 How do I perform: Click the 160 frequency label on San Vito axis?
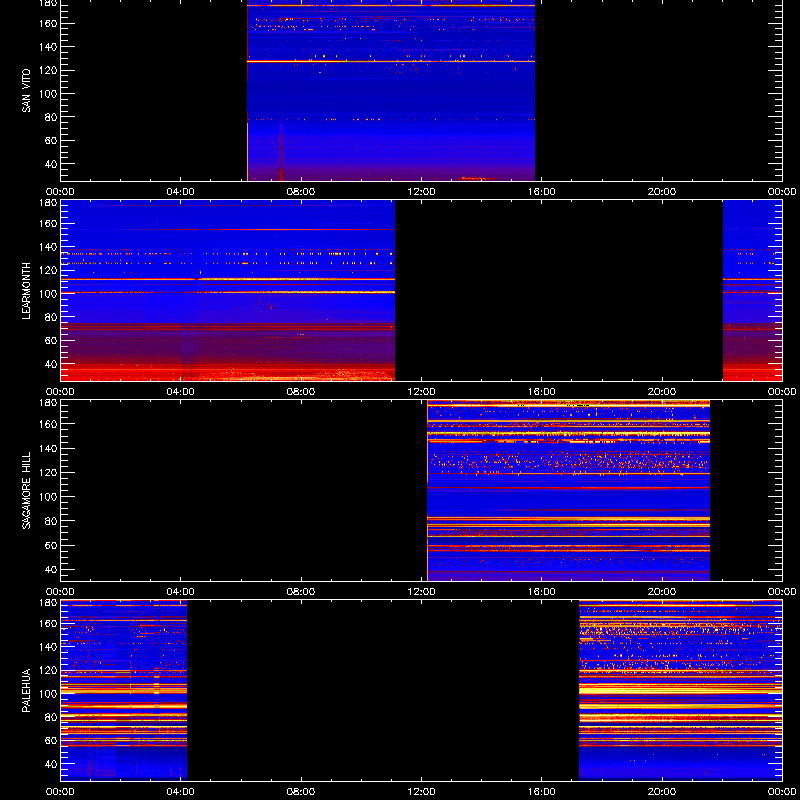(x=48, y=23)
